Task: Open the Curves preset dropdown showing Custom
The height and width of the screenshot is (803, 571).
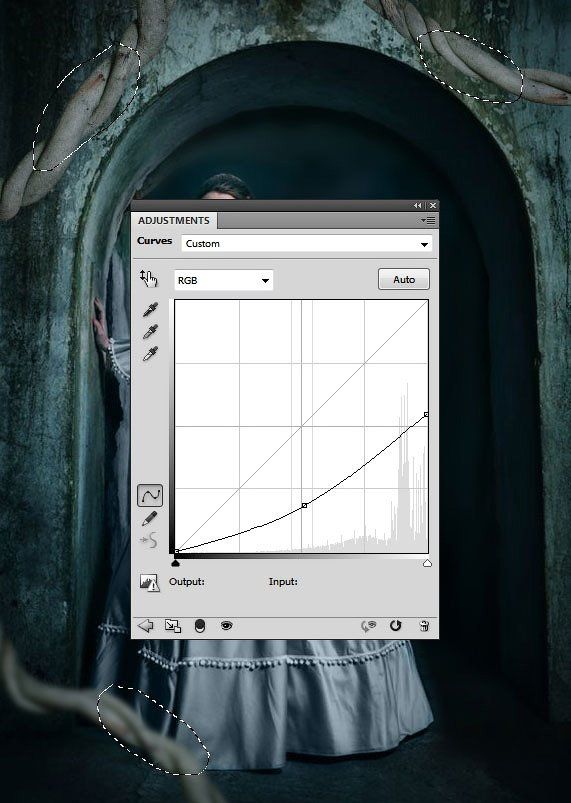Action: (306, 244)
